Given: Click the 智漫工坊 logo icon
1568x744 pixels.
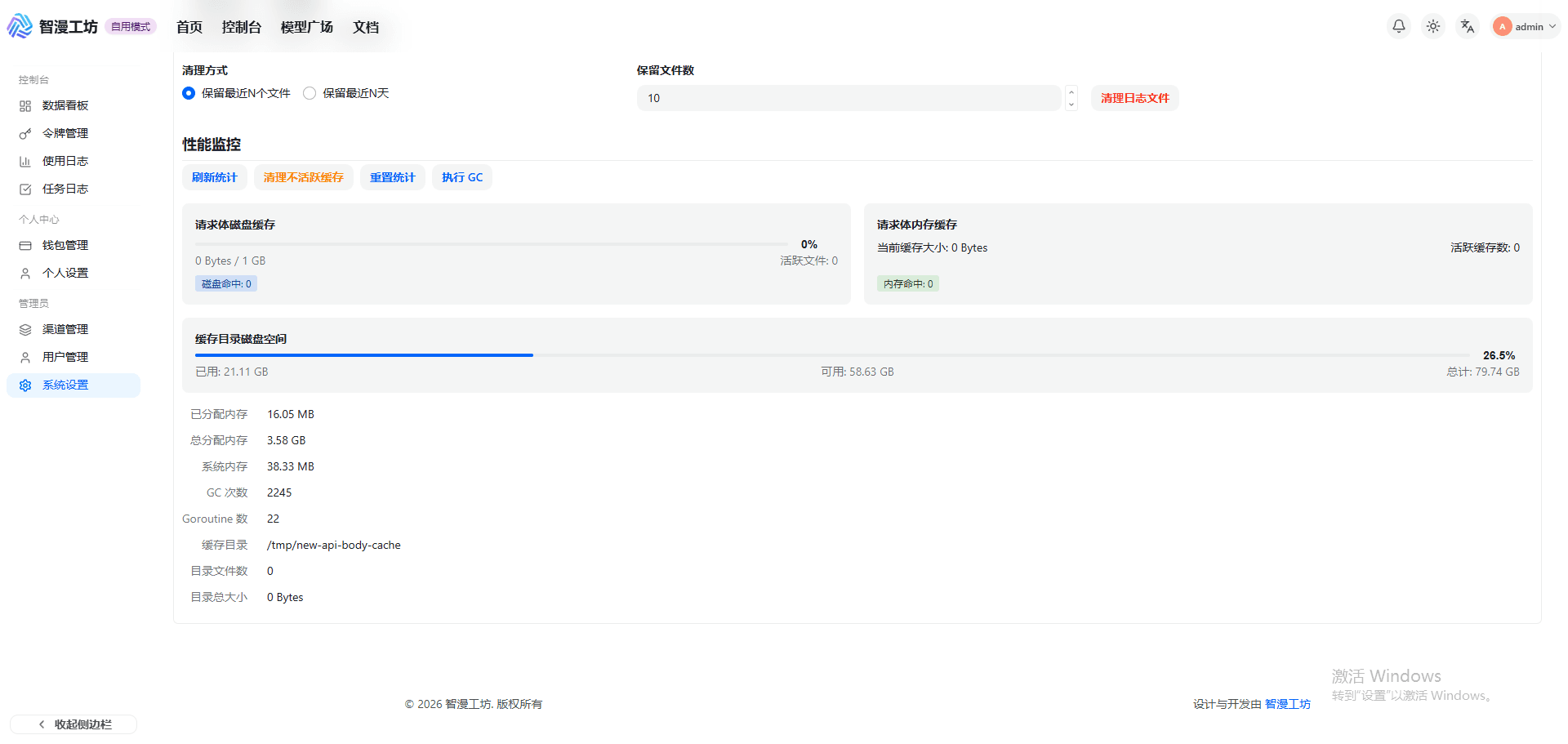Looking at the screenshot, I should tap(20, 26).
